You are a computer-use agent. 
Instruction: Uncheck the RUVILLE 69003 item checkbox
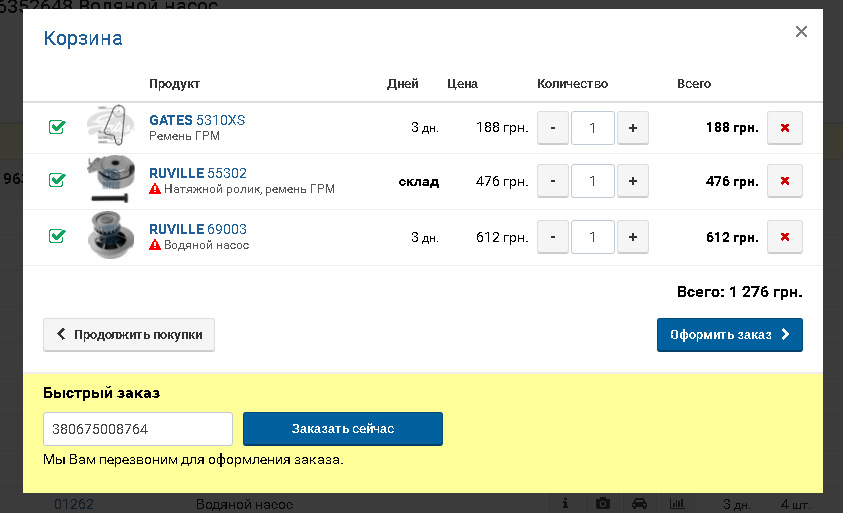coord(57,236)
